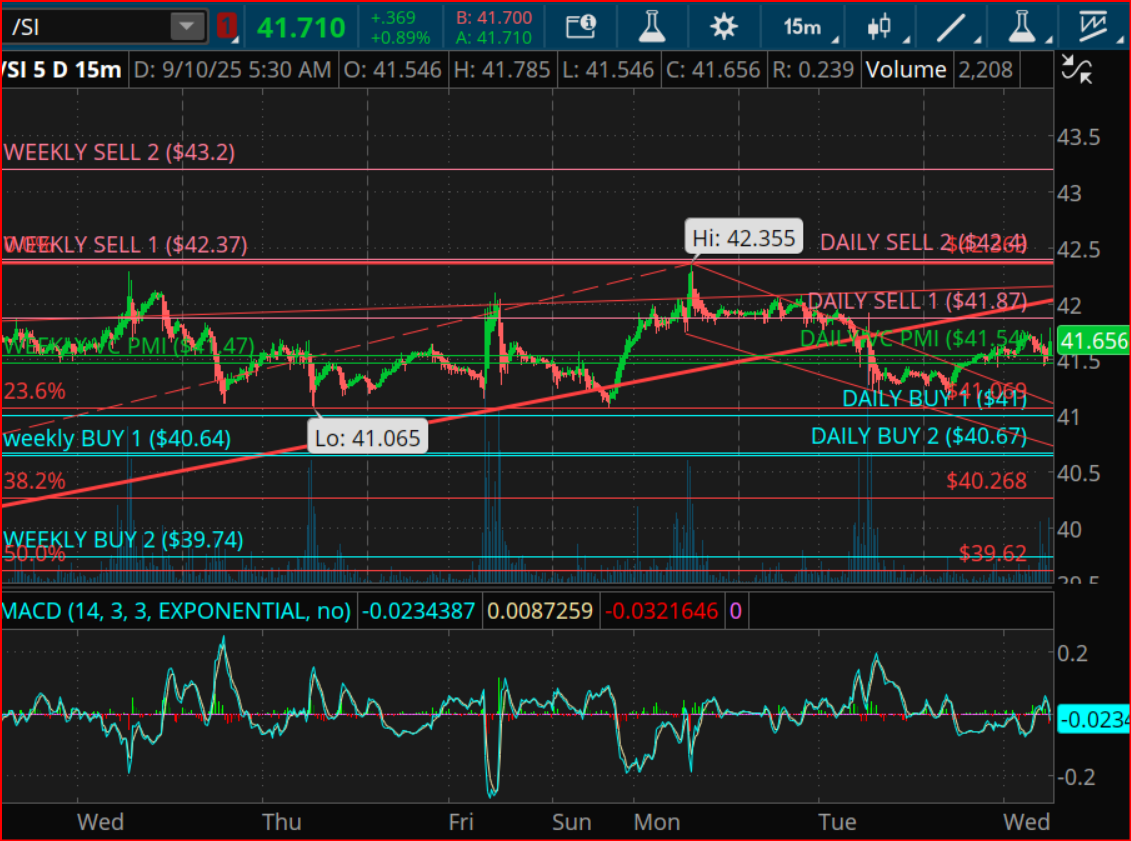
Task: Select the DAILY BUY 2 ($40.67) level label
Action: 918,436
